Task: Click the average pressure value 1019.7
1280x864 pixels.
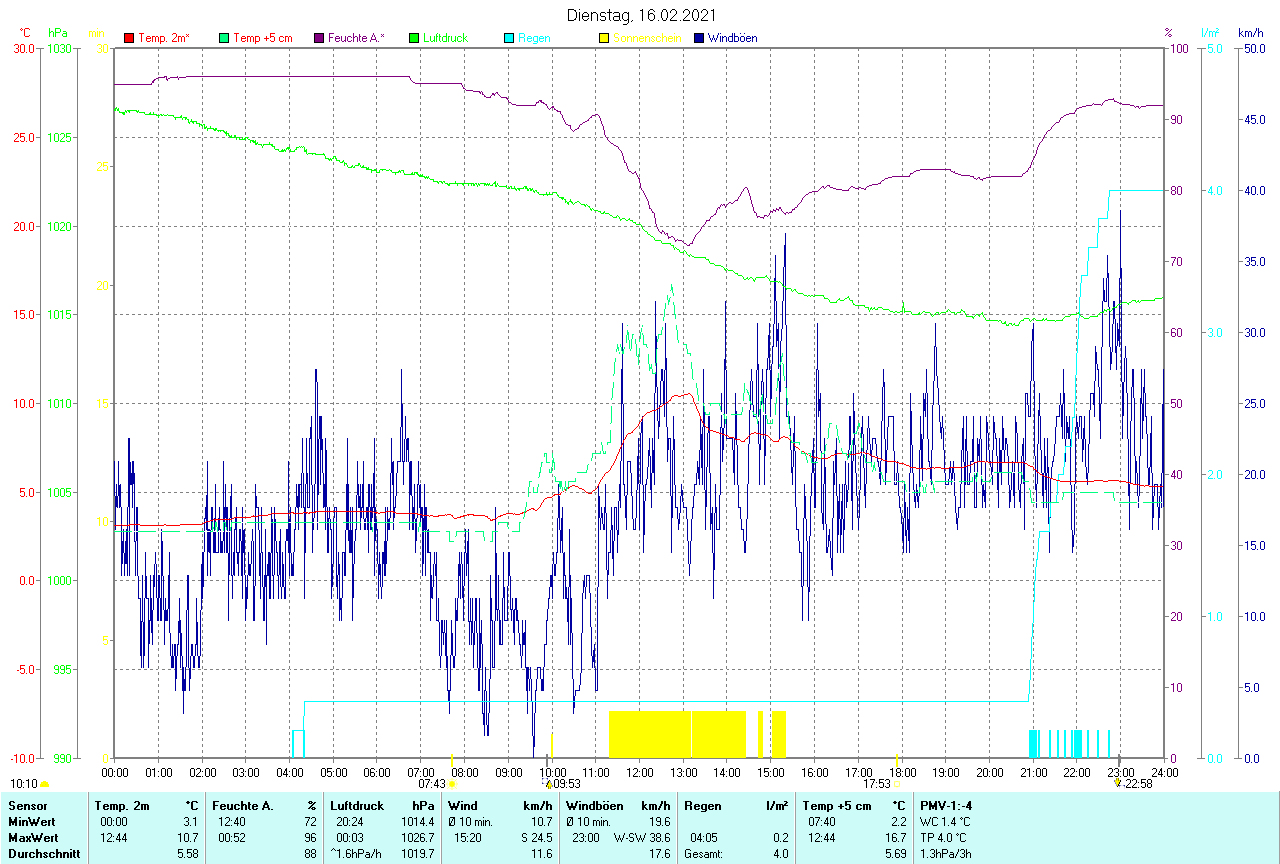Action: click(x=417, y=854)
